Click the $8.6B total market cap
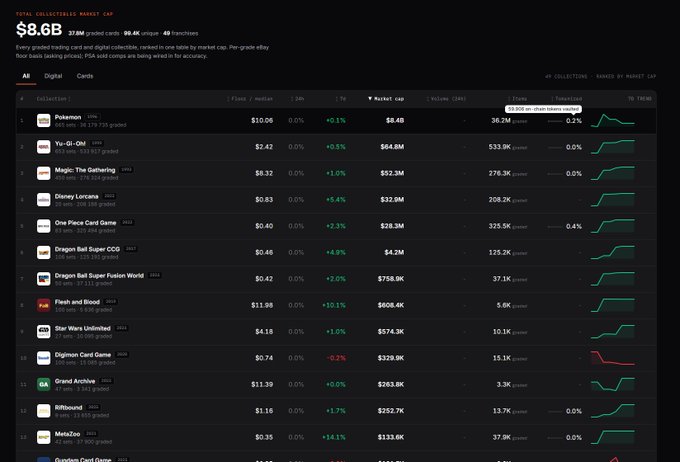680x462 pixels. tap(39, 29)
